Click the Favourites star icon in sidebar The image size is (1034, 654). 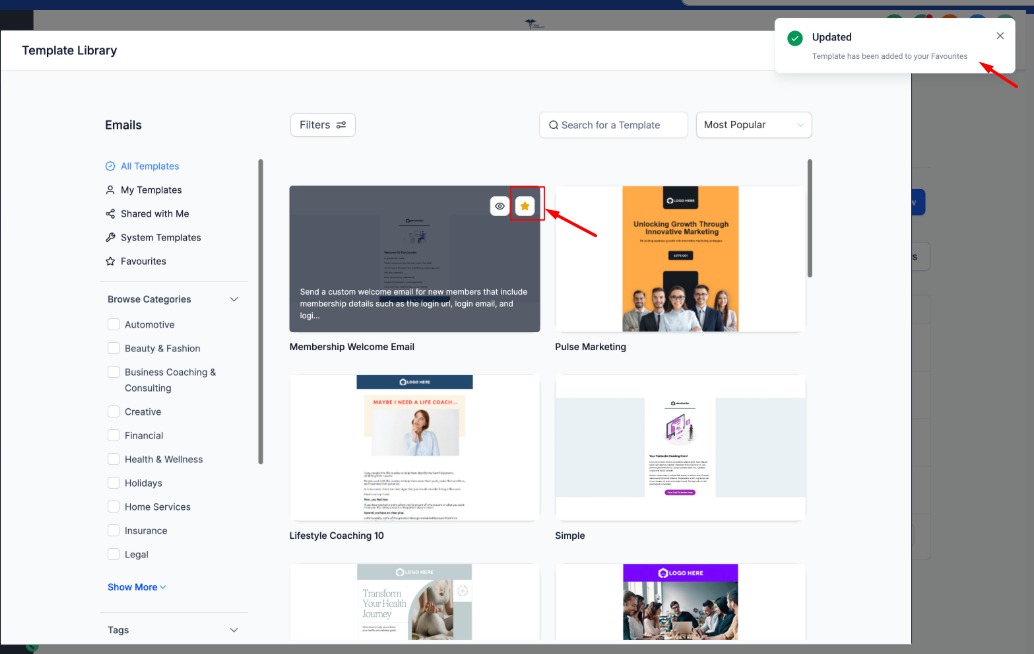click(110, 261)
